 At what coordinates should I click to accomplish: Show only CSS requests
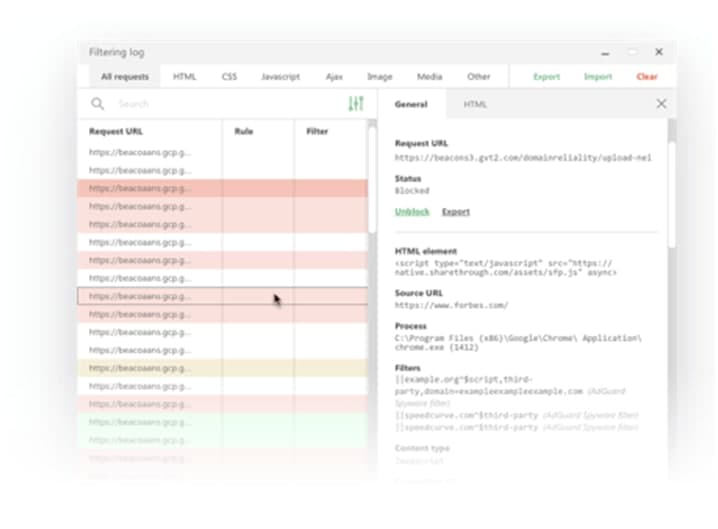(229, 77)
